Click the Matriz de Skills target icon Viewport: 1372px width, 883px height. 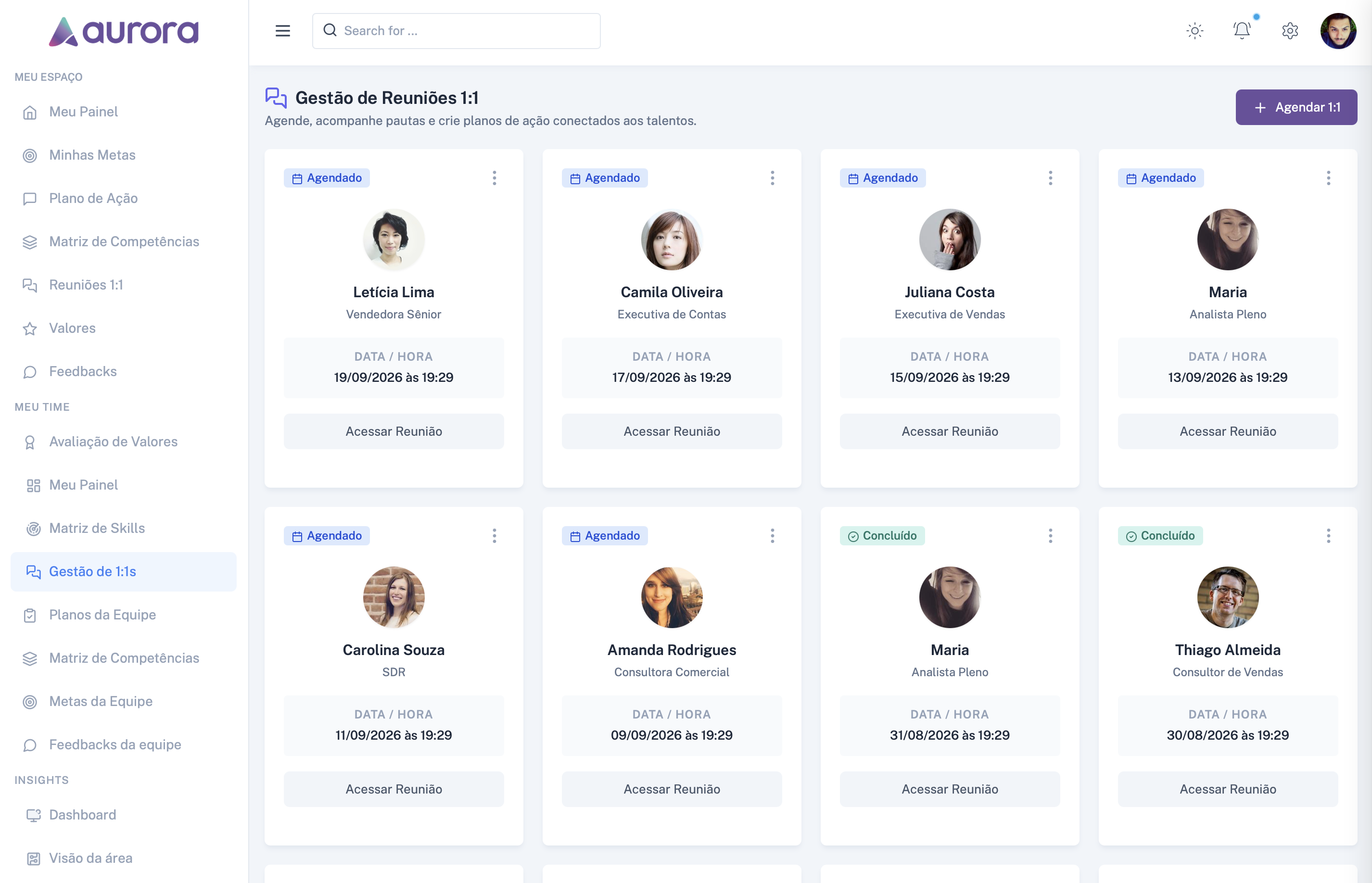click(x=33, y=529)
